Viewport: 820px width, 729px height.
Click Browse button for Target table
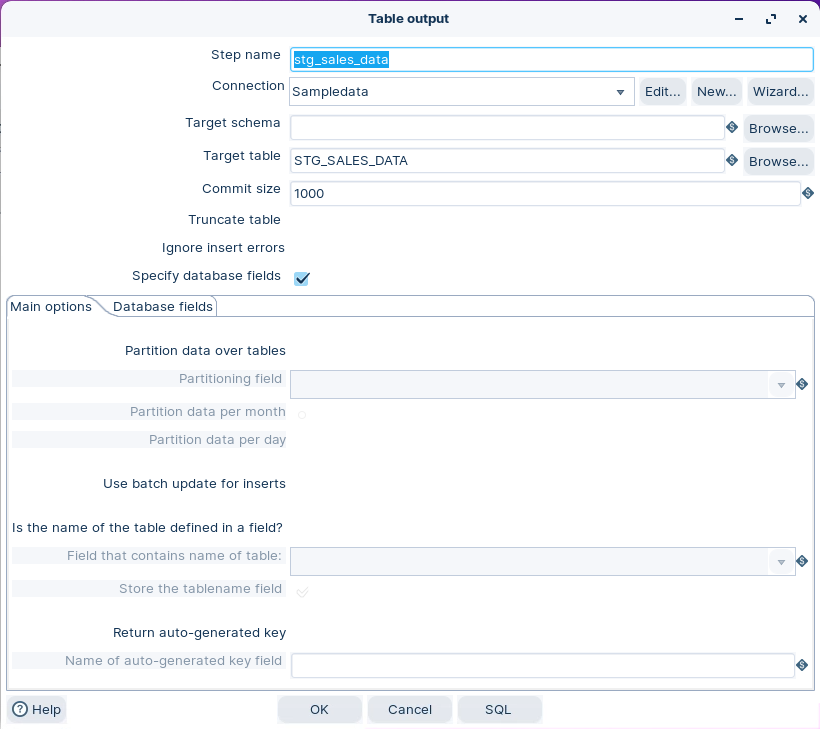(778, 161)
